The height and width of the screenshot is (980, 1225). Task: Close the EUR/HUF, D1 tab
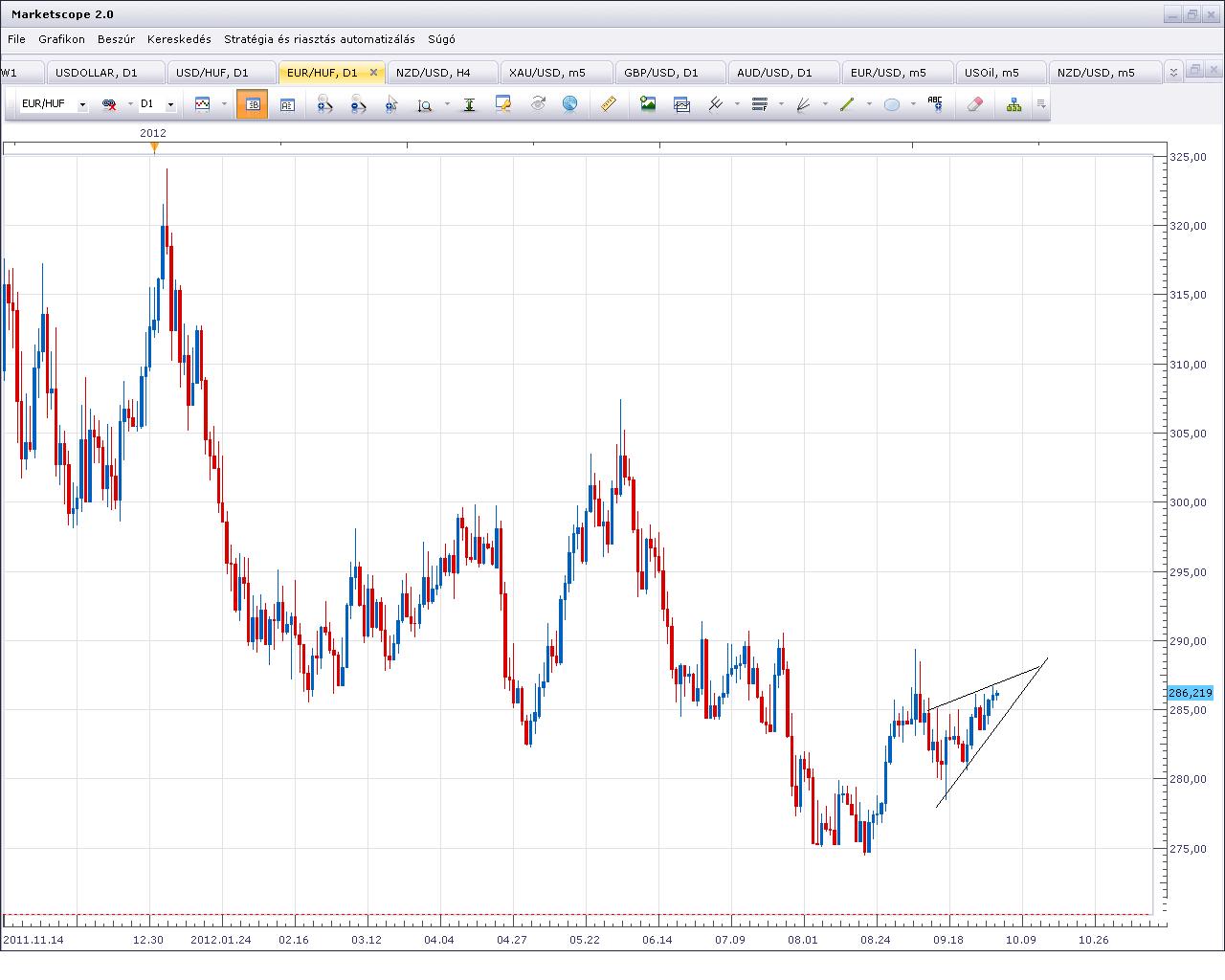click(373, 73)
